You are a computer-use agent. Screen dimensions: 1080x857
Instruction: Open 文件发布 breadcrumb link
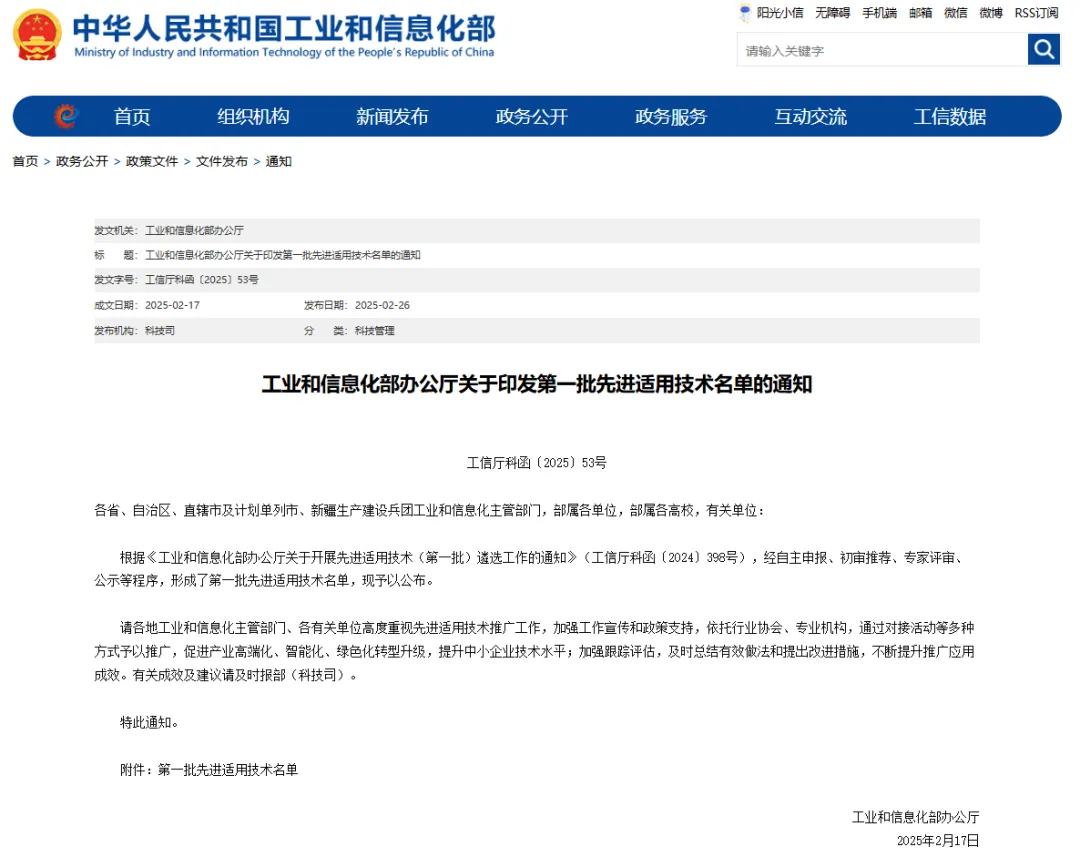pyautogui.click(x=222, y=161)
